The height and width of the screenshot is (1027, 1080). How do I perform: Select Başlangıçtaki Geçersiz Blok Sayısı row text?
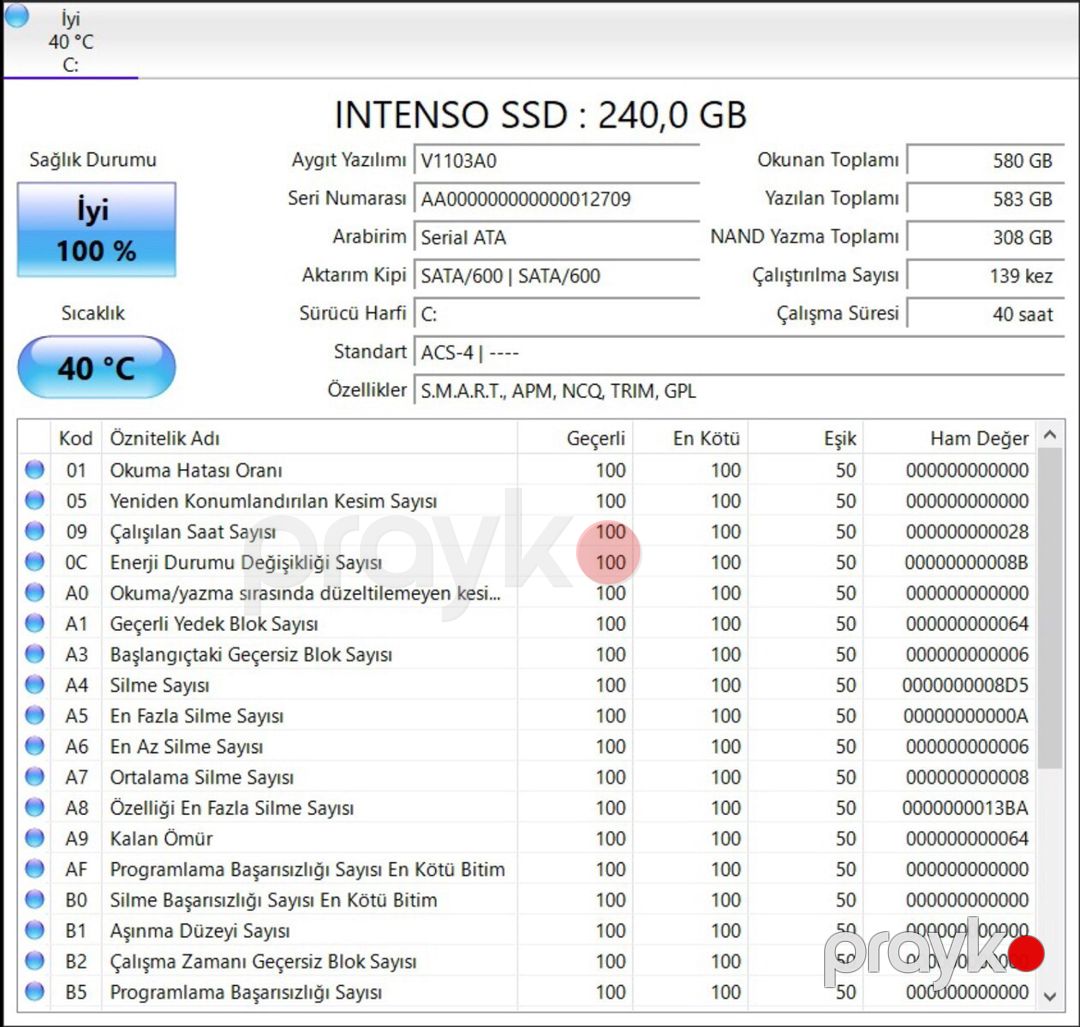pyautogui.click(x=251, y=654)
